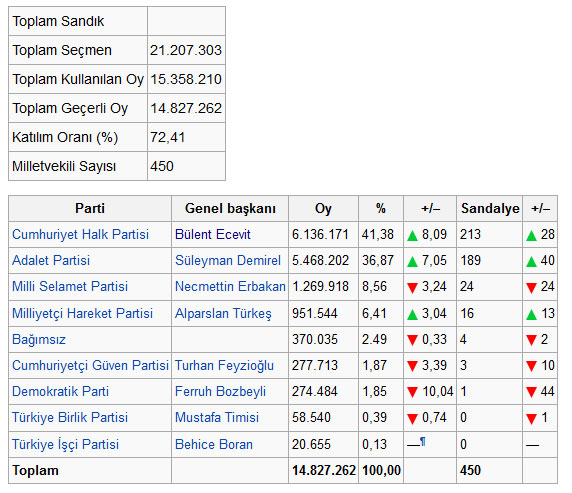The width and height of the screenshot is (572, 493).
Task: Open Türkiye Birlik Partisi link
Action: click(70, 417)
